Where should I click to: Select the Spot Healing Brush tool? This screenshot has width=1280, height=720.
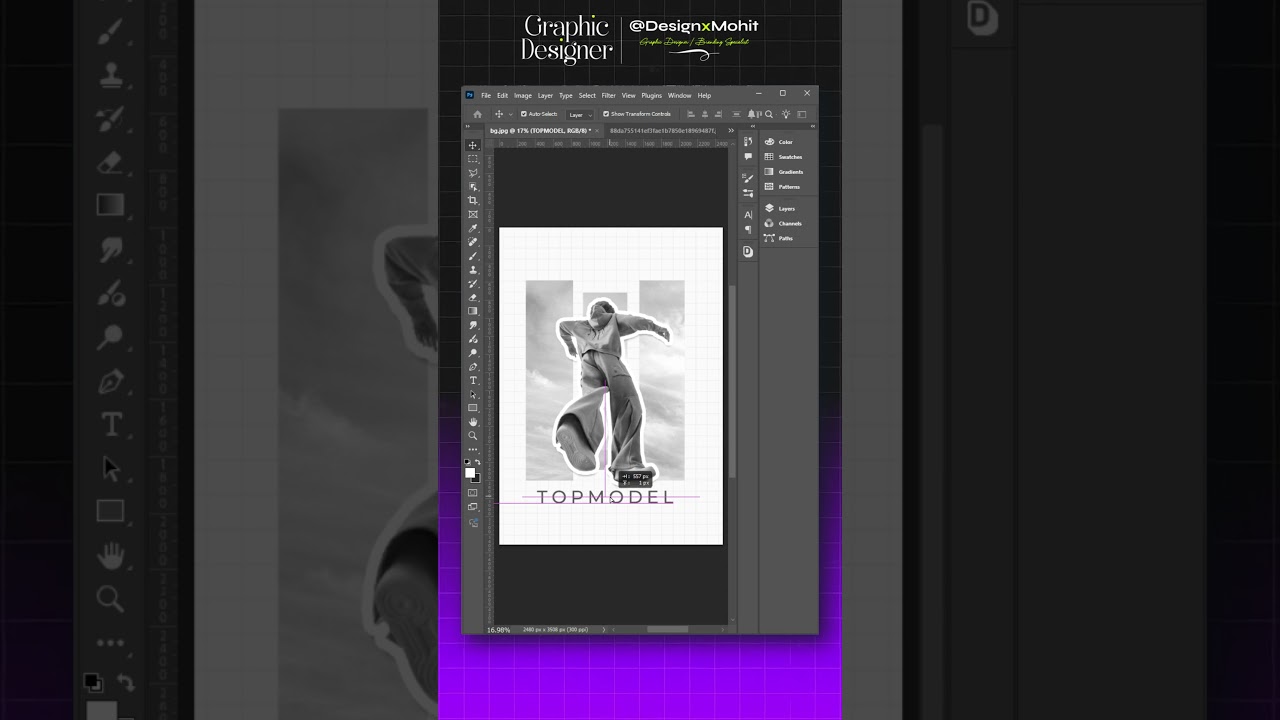coord(473,243)
